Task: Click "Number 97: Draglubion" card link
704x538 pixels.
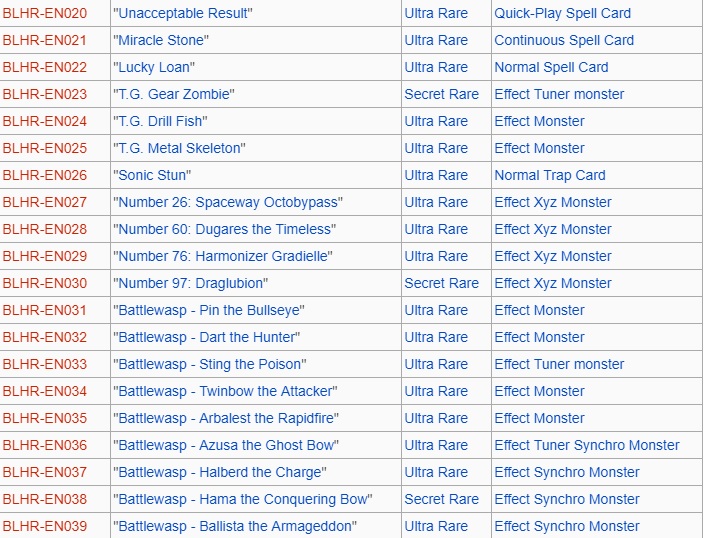Action: click(193, 284)
